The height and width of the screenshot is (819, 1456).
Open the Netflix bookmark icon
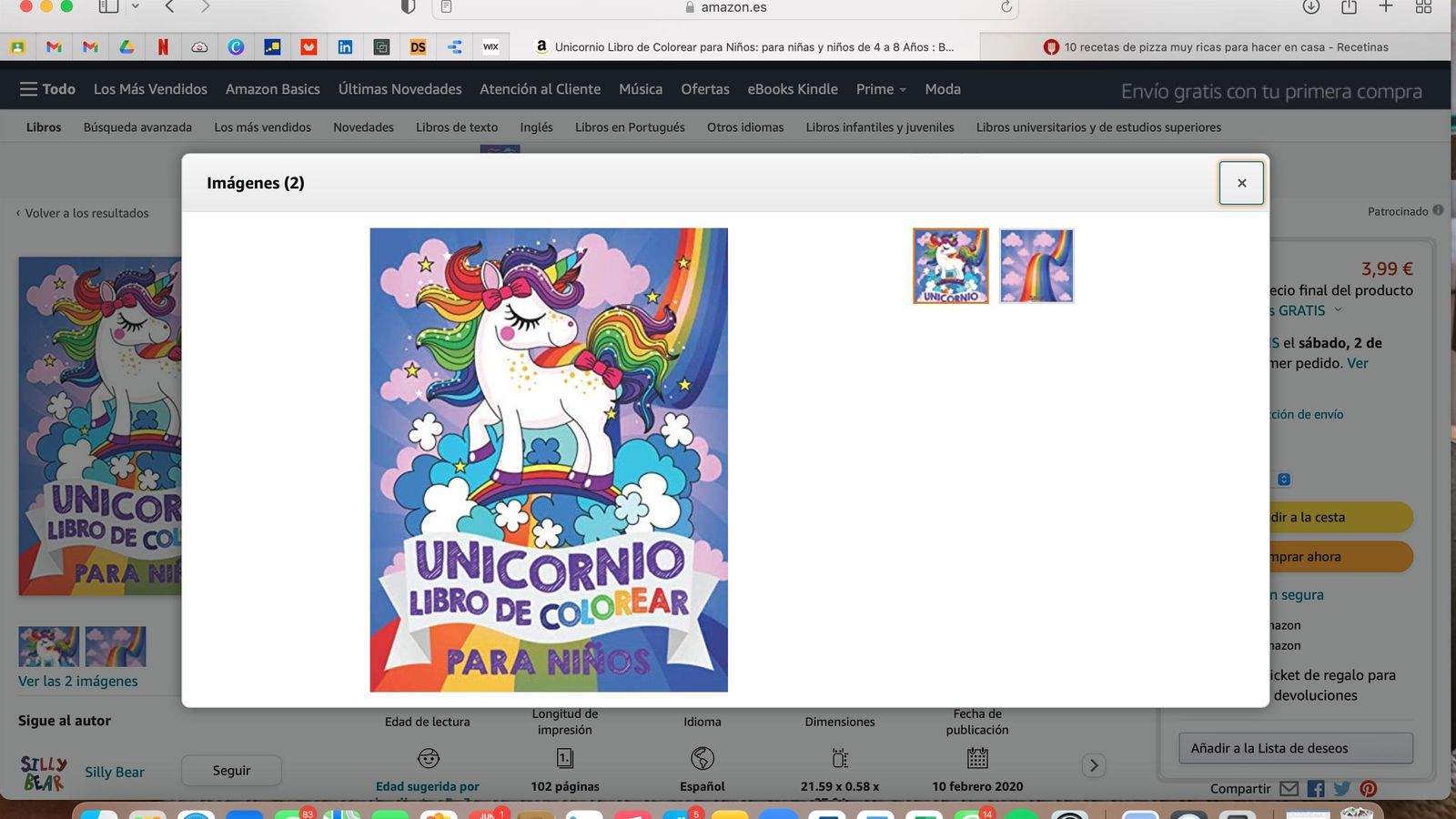(163, 46)
